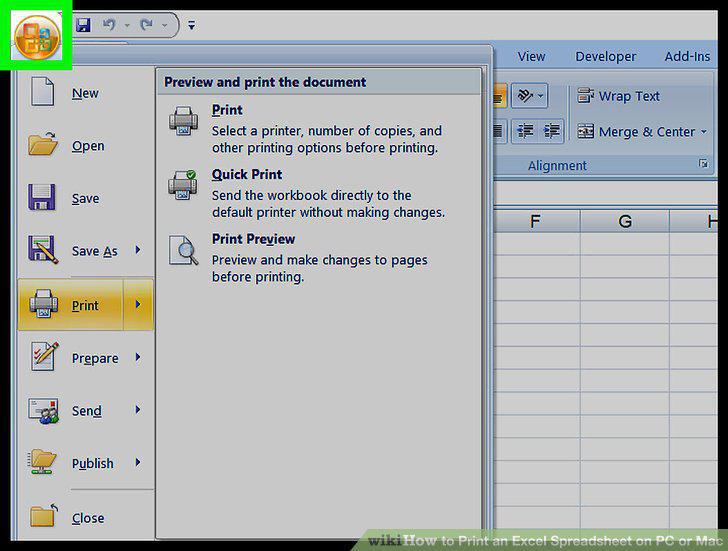Screen dimensions: 728x551
Task: Select Print option in the preview pane
Action: 320,129
